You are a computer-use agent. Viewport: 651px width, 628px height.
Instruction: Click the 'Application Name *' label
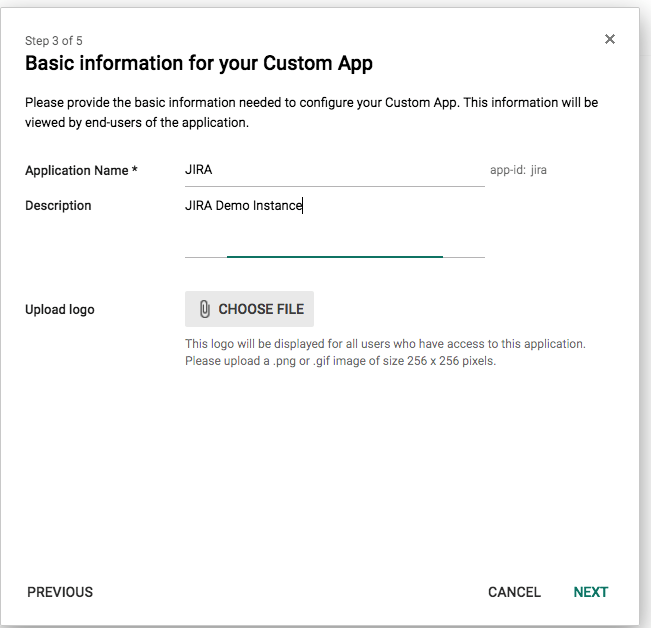81,171
